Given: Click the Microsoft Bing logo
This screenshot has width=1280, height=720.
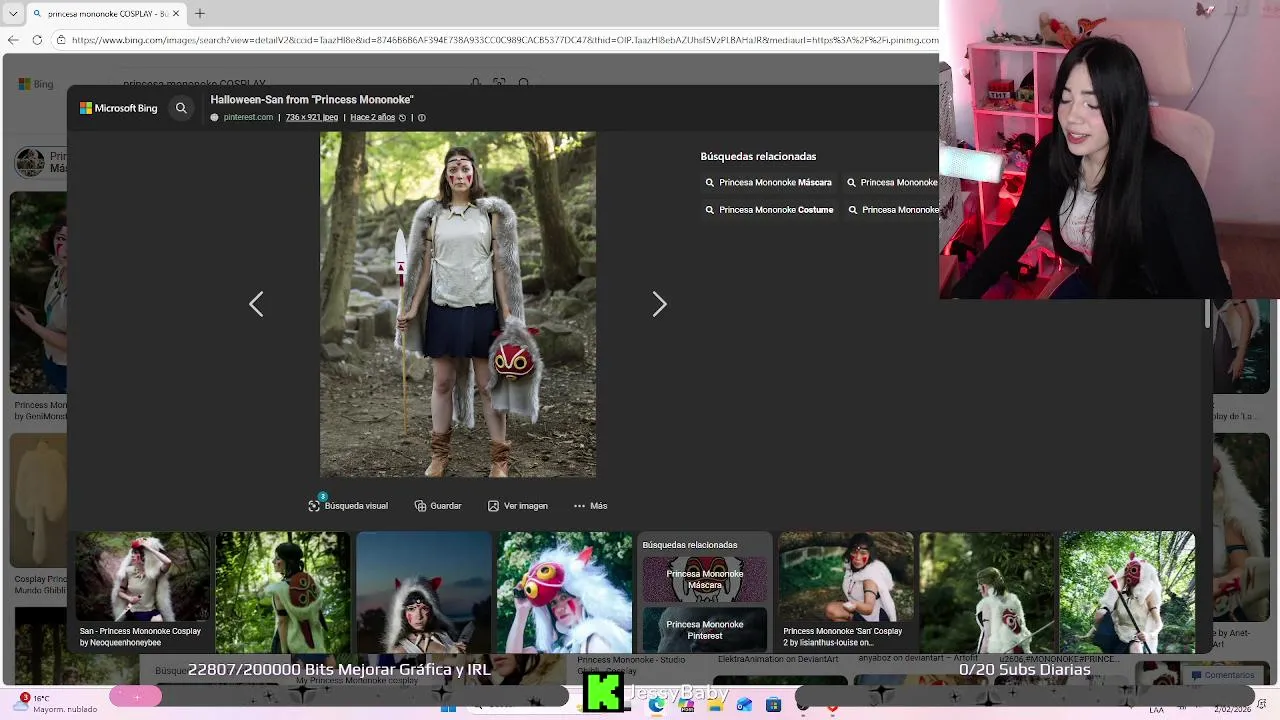Looking at the screenshot, I should 119,108.
